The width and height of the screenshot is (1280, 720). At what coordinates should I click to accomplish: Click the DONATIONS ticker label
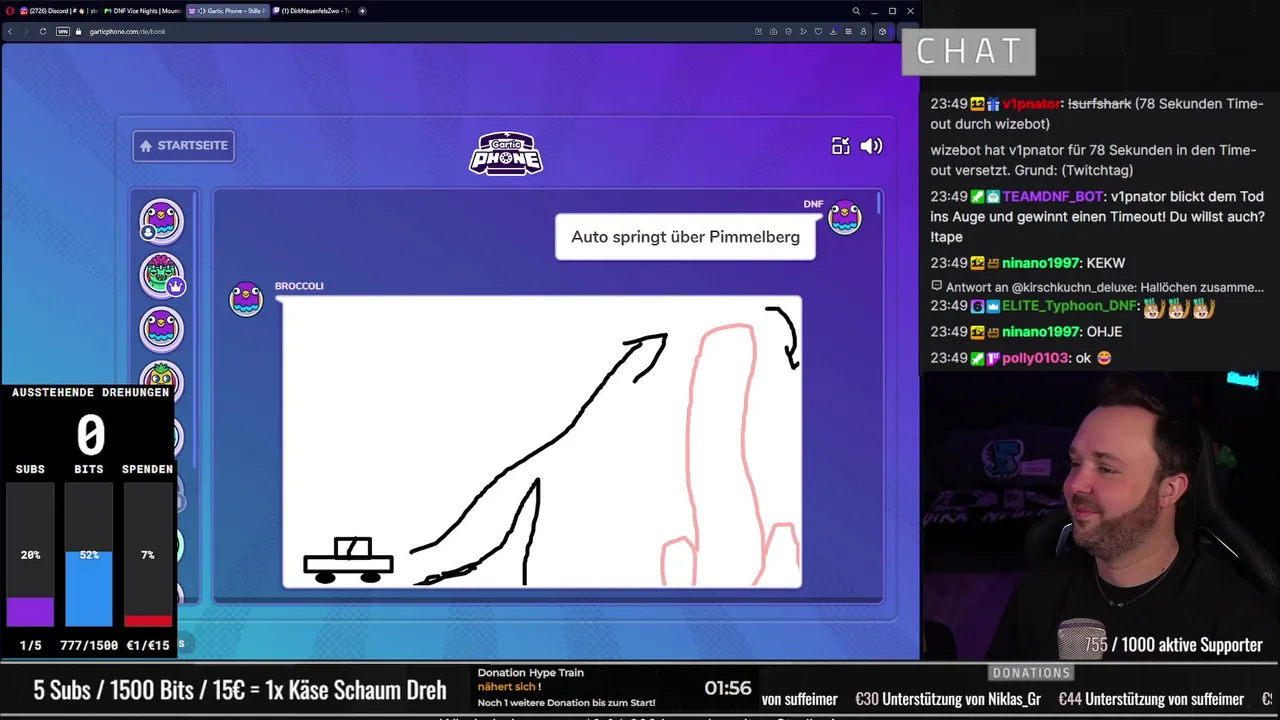pos(1032,673)
